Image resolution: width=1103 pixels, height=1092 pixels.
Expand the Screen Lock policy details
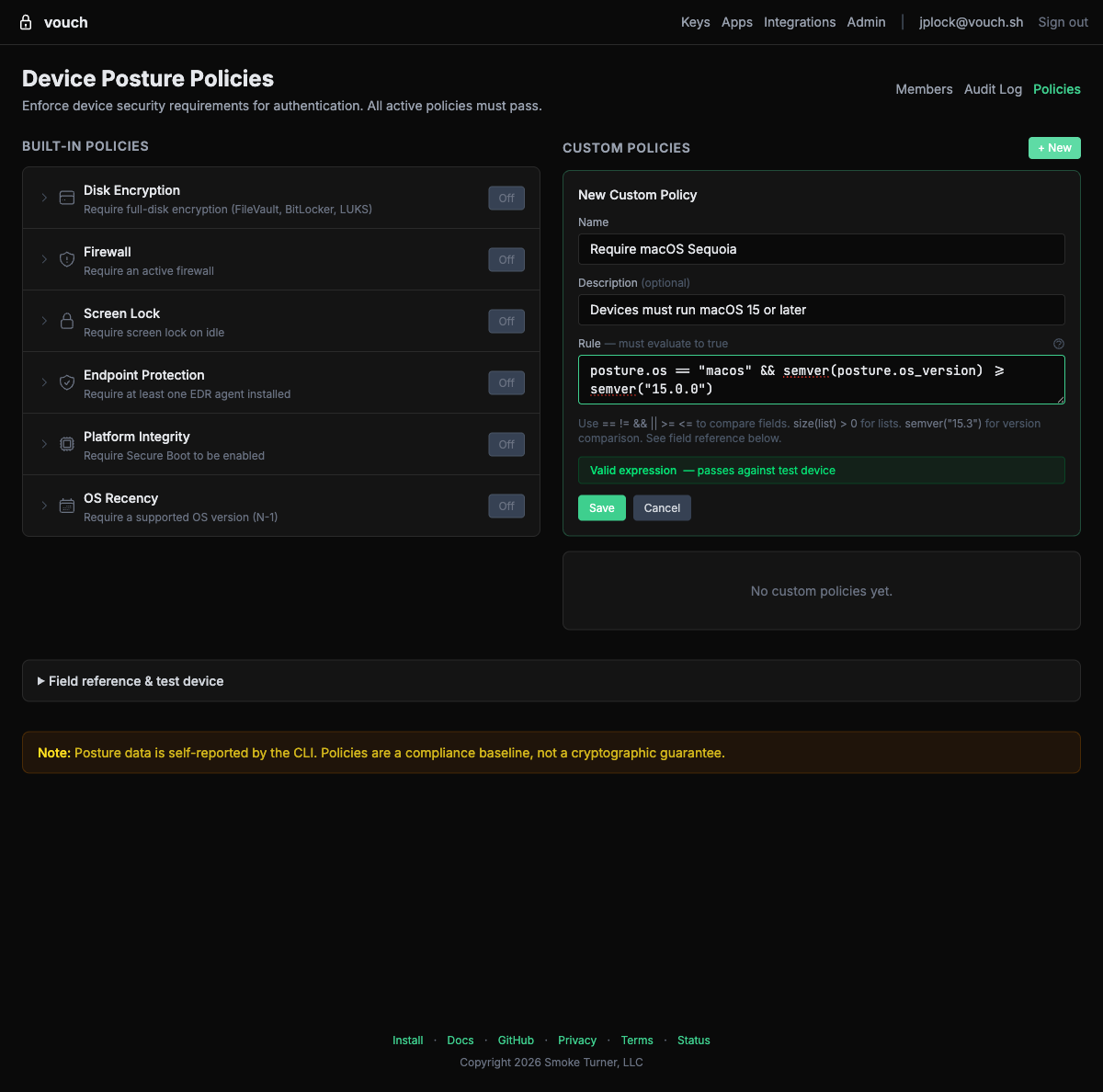click(43, 321)
